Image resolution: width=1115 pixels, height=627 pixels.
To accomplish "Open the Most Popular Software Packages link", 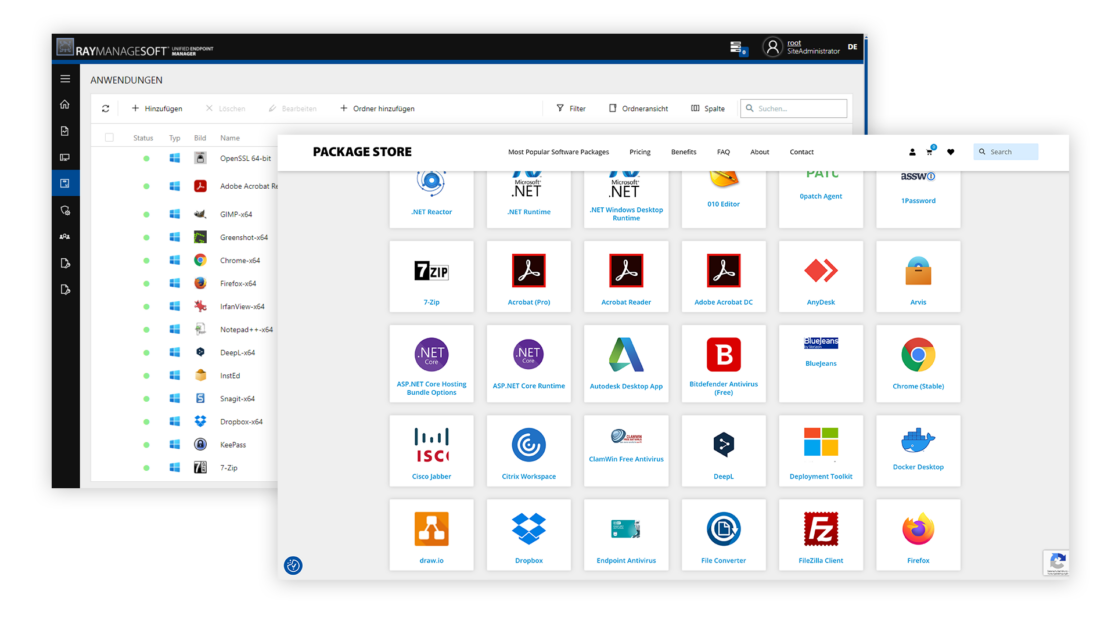I will 558,152.
